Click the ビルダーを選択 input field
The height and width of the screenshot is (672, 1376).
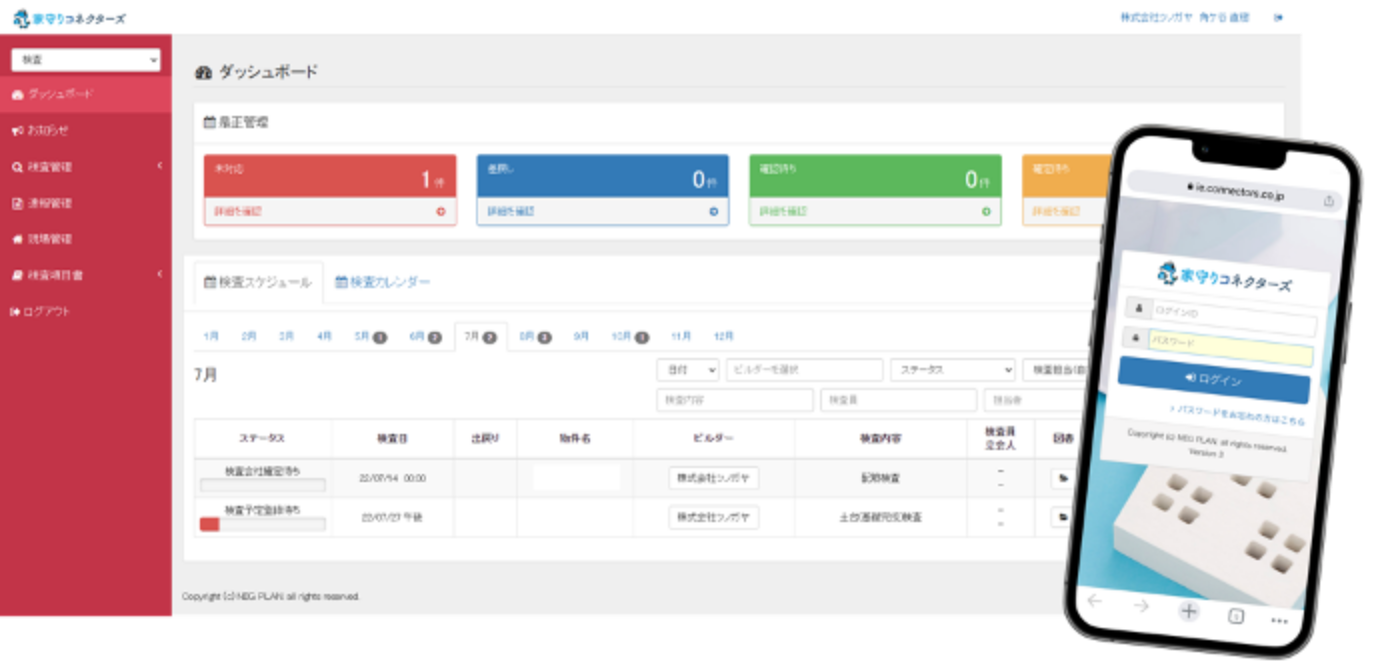(804, 370)
